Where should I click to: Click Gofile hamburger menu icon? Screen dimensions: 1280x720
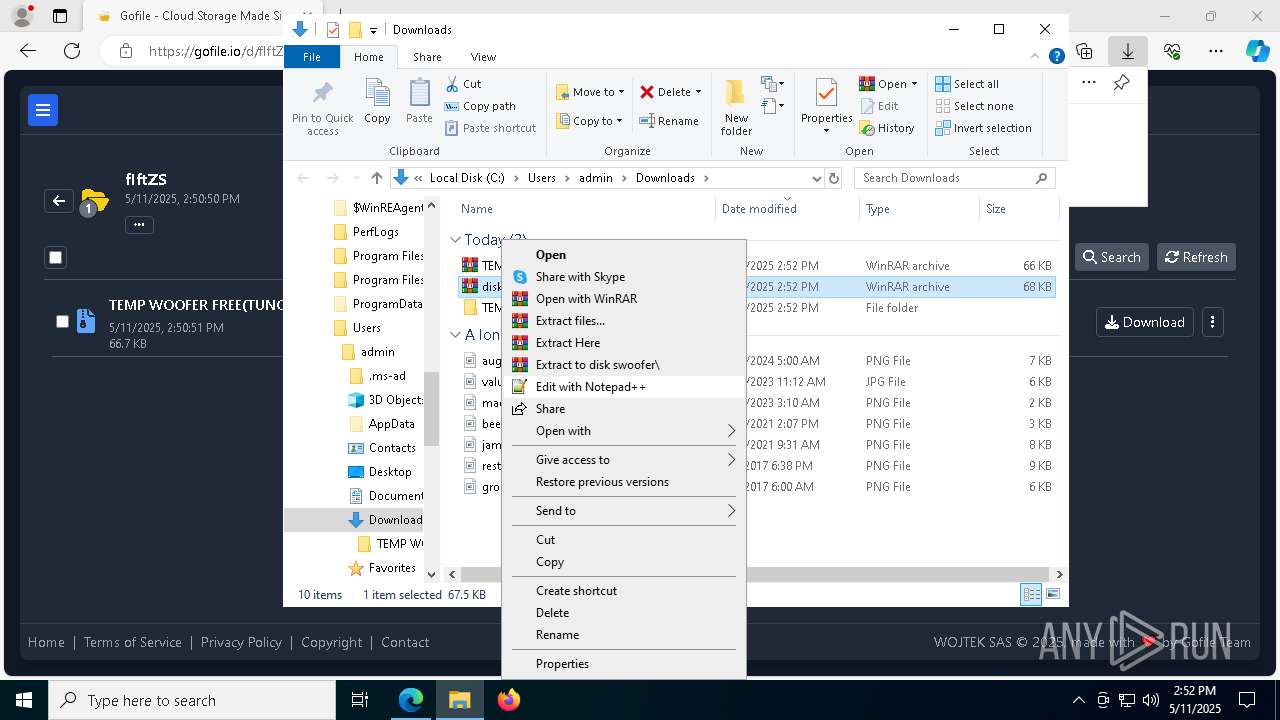click(x=43, y=110)
